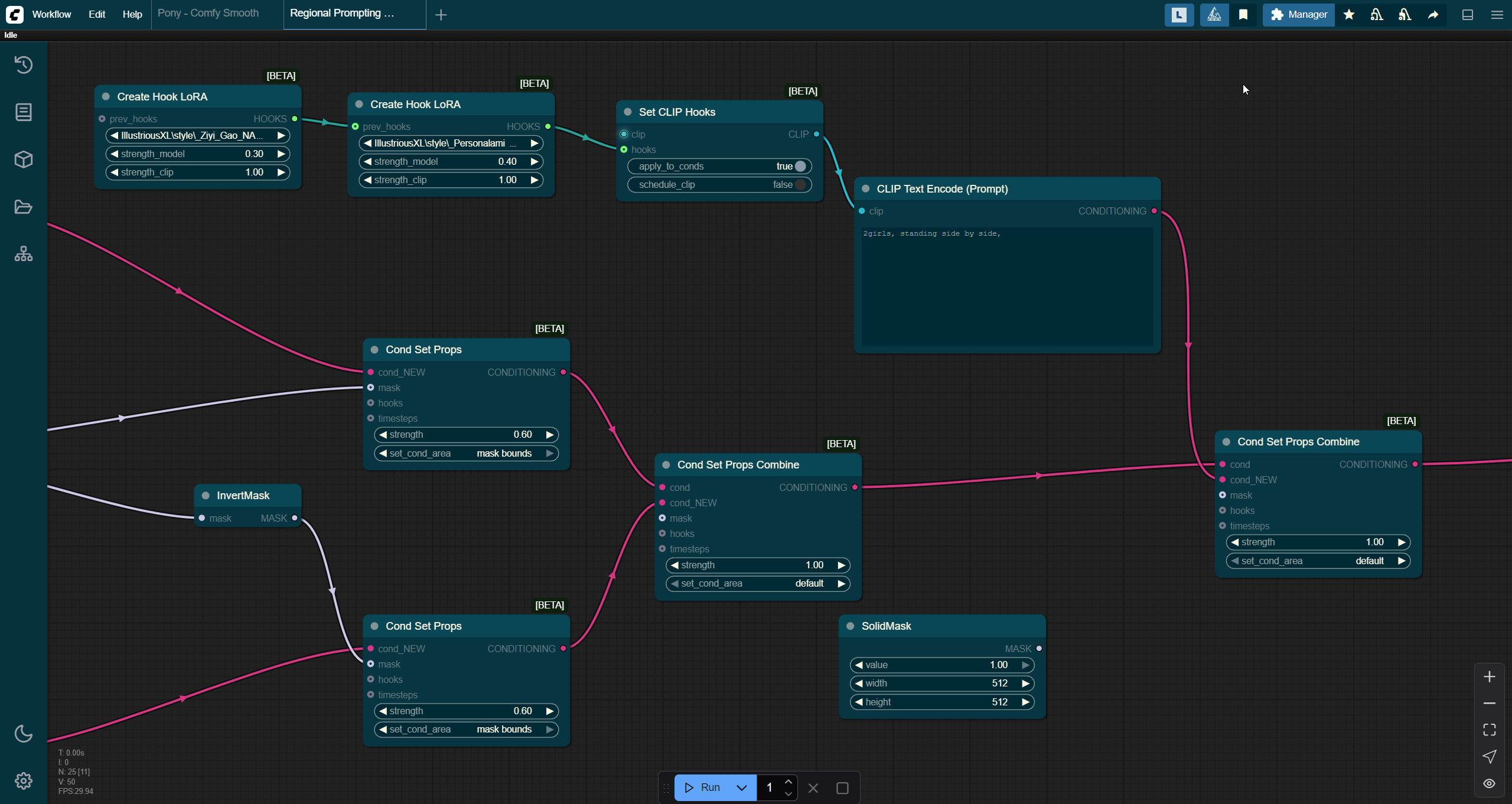Open the queue history sidebar panel
1512x804 pixels.
(24, 65)
